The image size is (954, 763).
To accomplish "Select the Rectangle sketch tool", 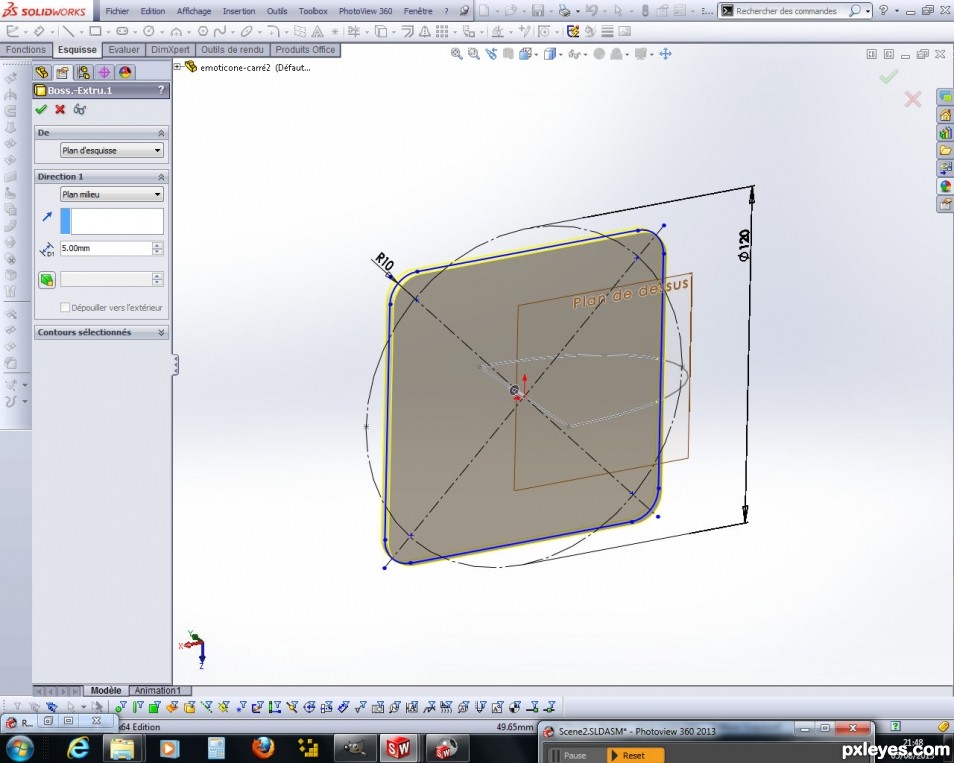I will (95, 31).
